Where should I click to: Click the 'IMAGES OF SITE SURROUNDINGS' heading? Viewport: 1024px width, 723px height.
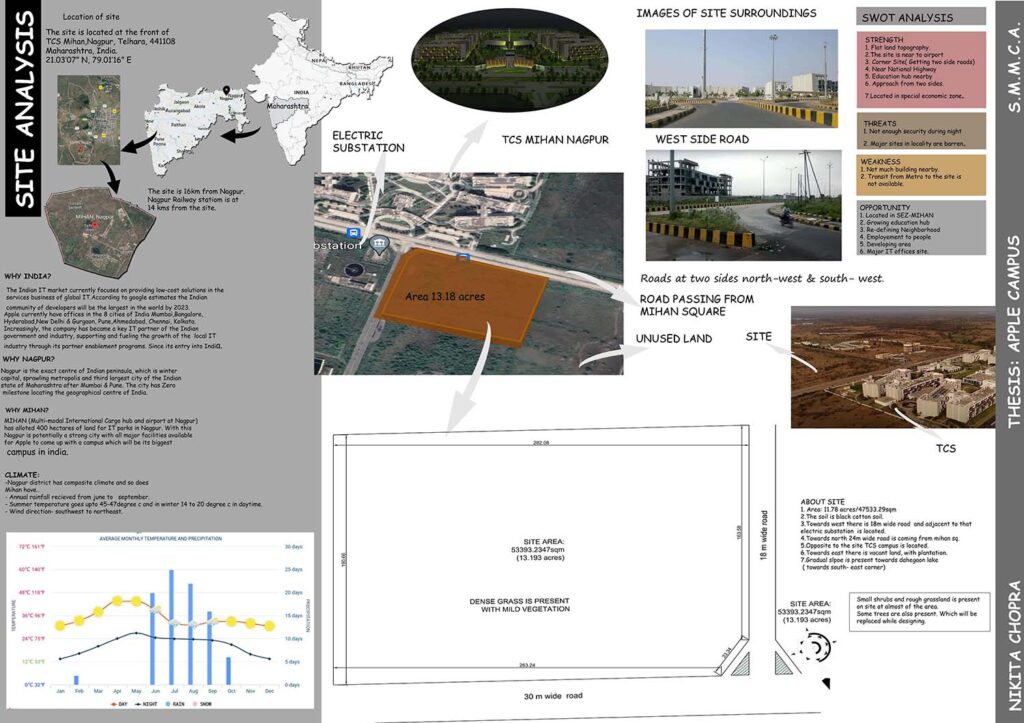click(726, 13)
